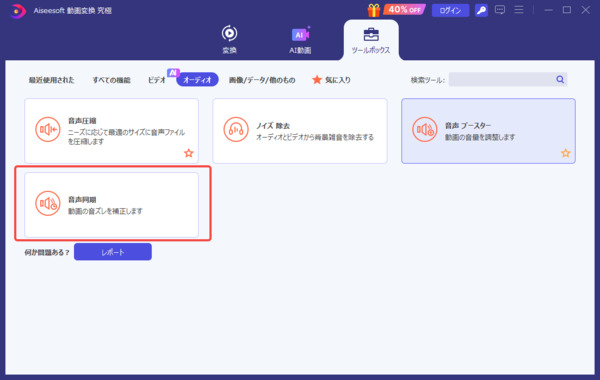Show the すべての機能 all features category
Screen dimensions: 600x380
pos(111,80)
